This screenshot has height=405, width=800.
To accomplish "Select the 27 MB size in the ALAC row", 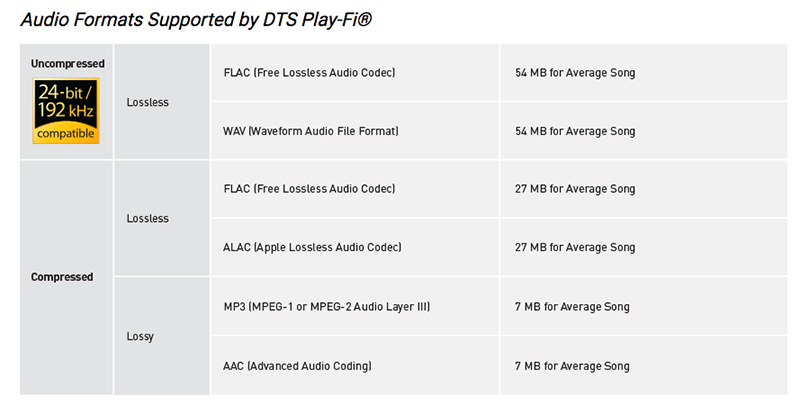I will (576, 247).
